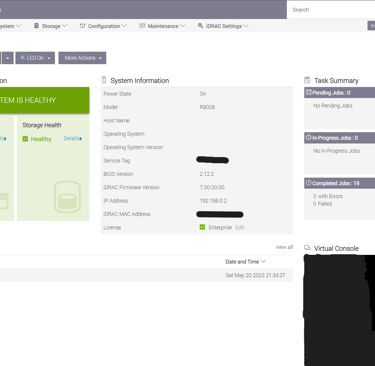Viewport: 375px width, 366px height.
Task: Click the storage disk cylinder icon
Action: tap(67, 197)
